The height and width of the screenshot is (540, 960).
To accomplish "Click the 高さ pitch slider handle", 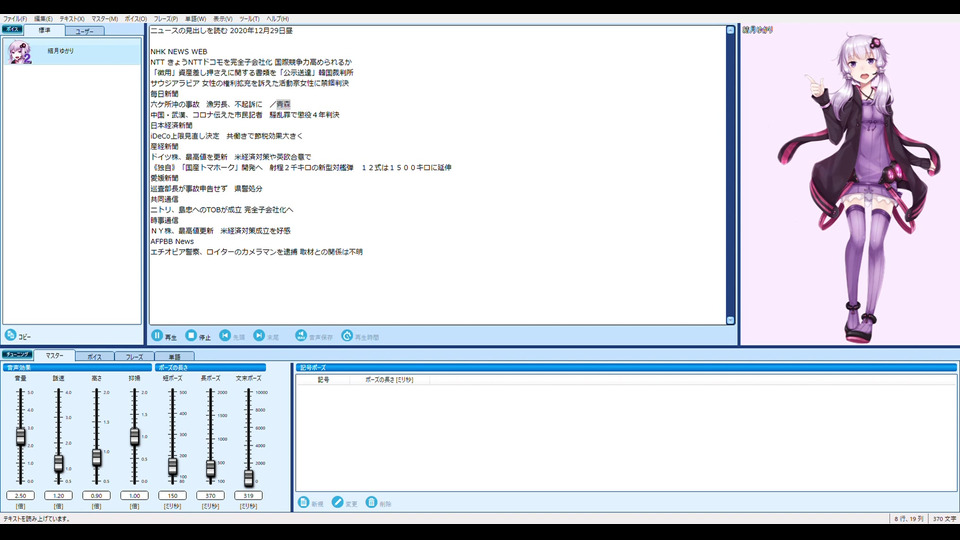I will pyautogui.click(x=97, y=457).
